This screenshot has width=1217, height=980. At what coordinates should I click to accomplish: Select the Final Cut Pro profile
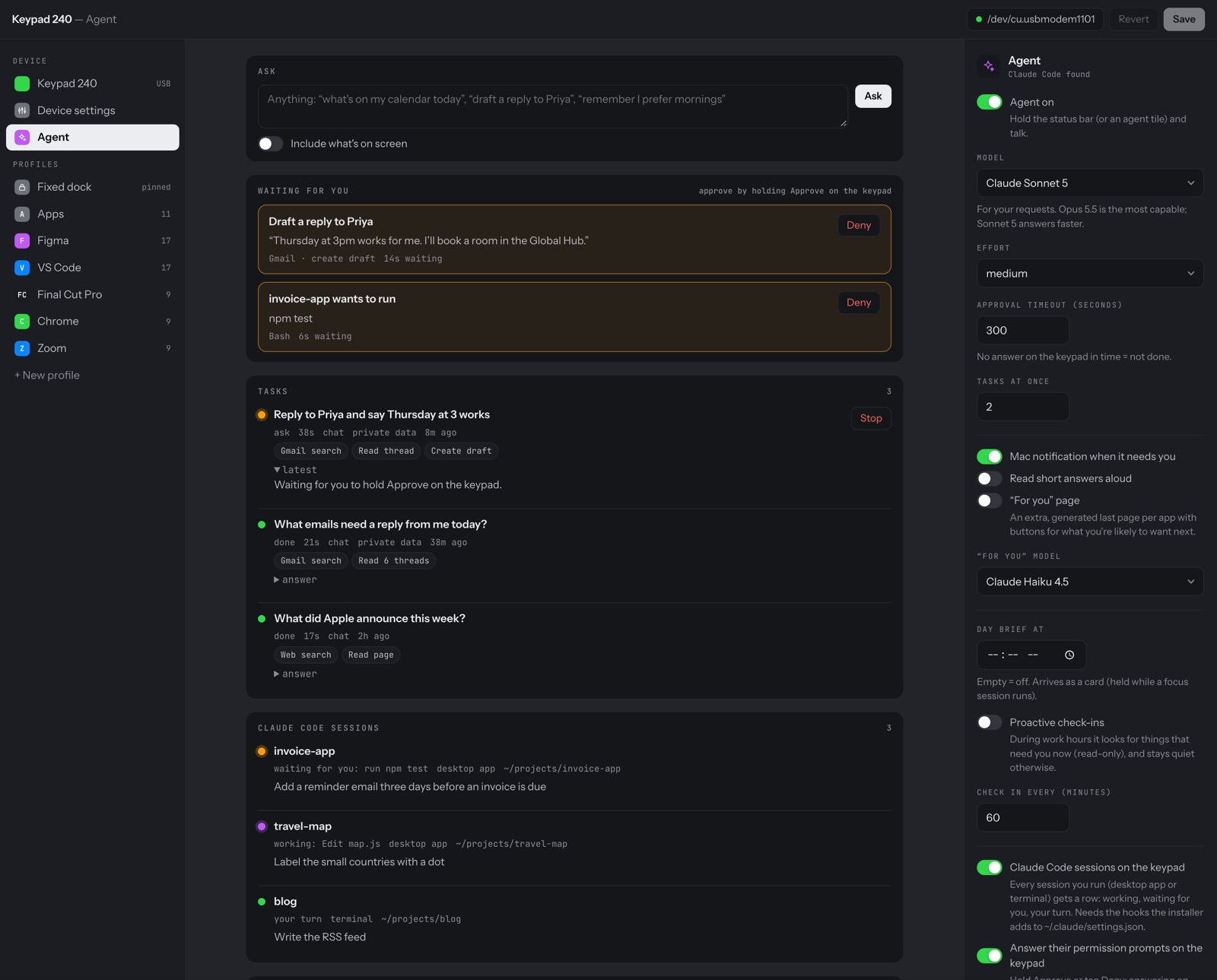(93, 294)
